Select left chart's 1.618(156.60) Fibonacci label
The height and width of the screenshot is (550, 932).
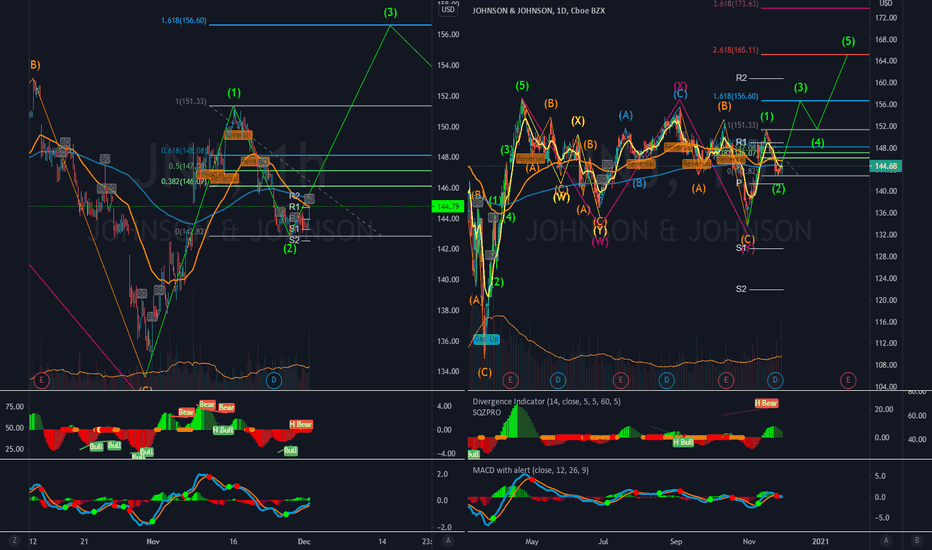[x=184, y=21]
